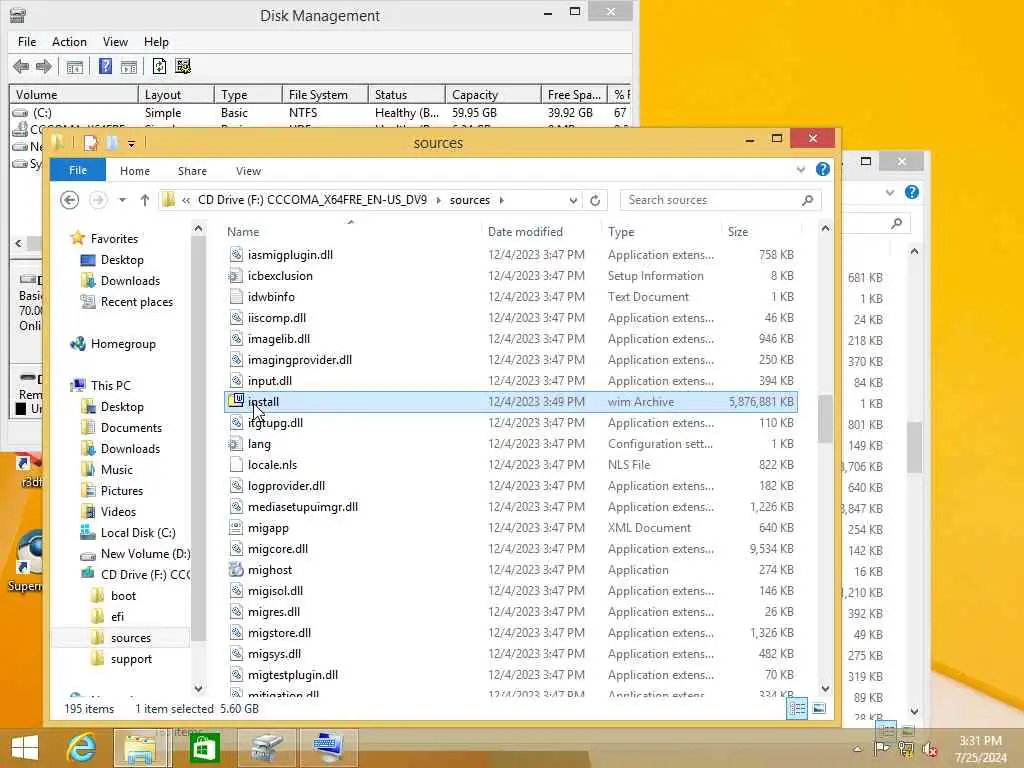Image resolution: width=1024 pixels, height=768 pixels.
Task: Select lang configuration settings file
Action: pos(511,443)
